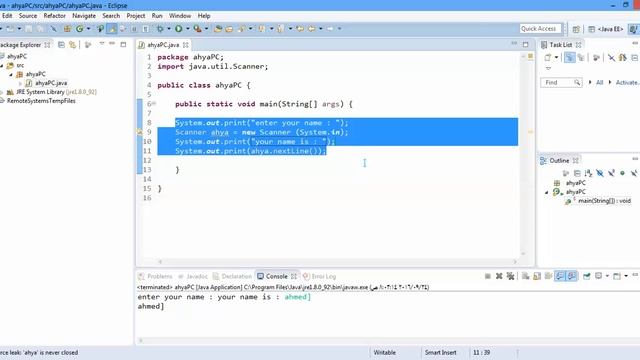The height and width of the screenshot is (360, 640).
Task: Collapse the ahyaPC package node
Action: (x=11, y=74)
